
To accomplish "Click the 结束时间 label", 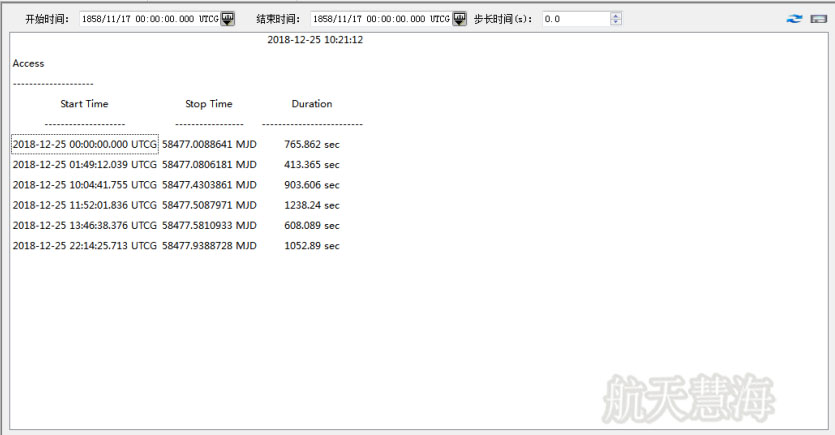I will pyautogui.click(x=278, y=19).
